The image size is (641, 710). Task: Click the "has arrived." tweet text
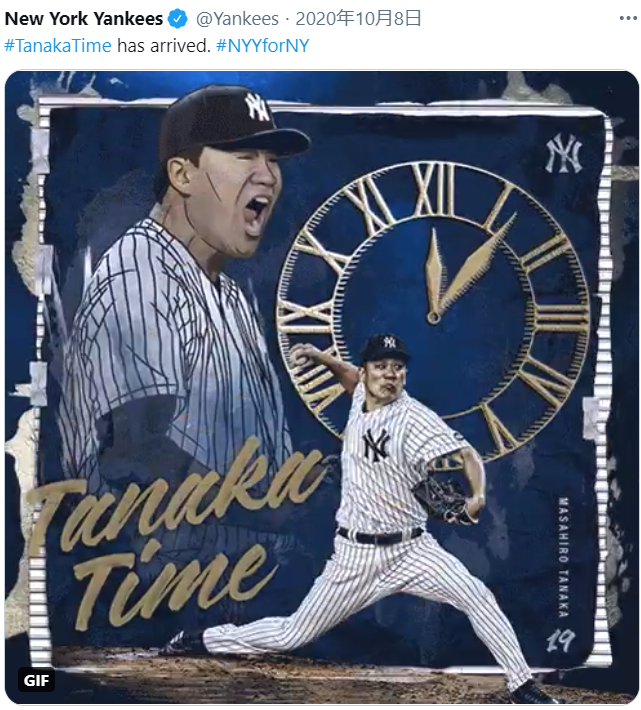click(x=164, y=46)
